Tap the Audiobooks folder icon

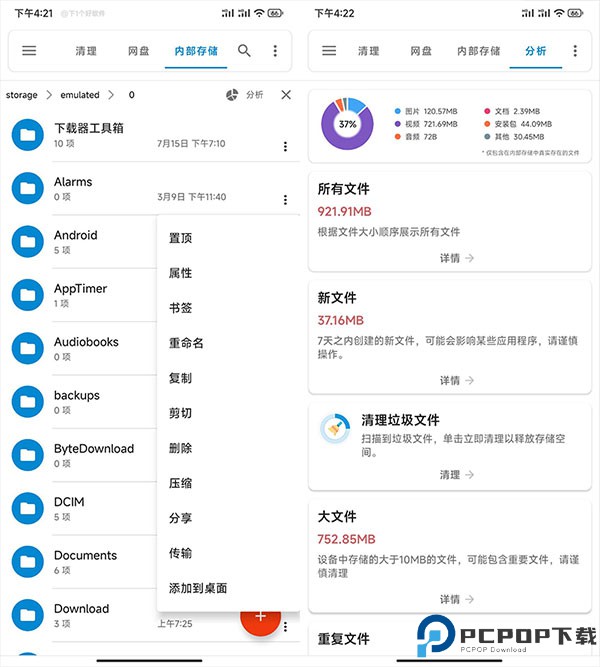click(x=28, y=348)
